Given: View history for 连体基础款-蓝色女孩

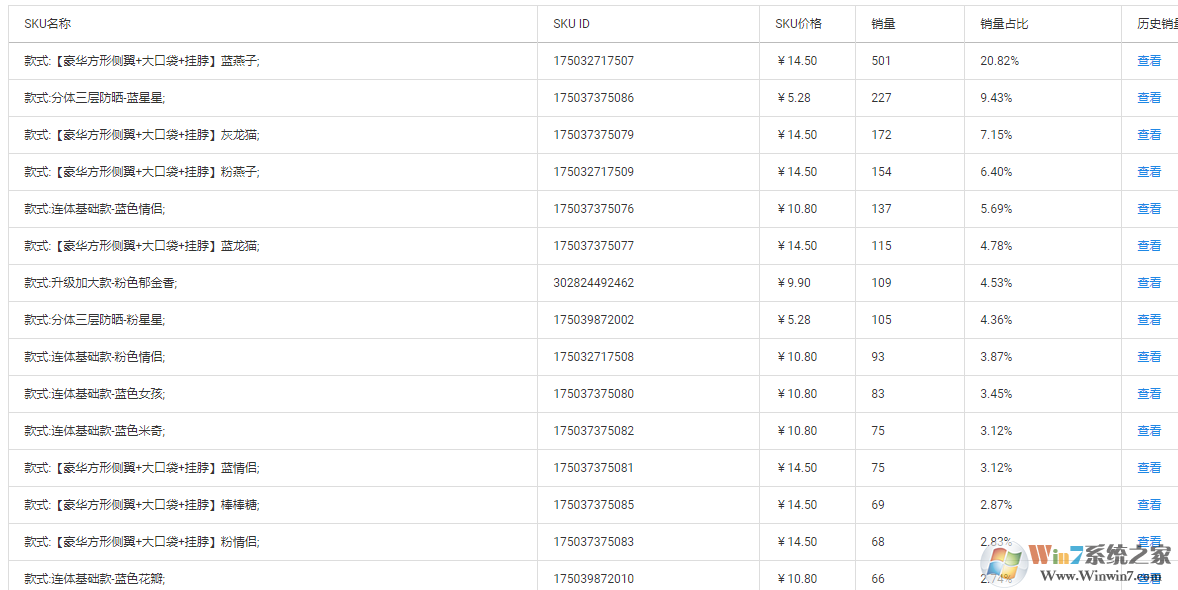Looking at the screenshot, I should [1149, 394].
